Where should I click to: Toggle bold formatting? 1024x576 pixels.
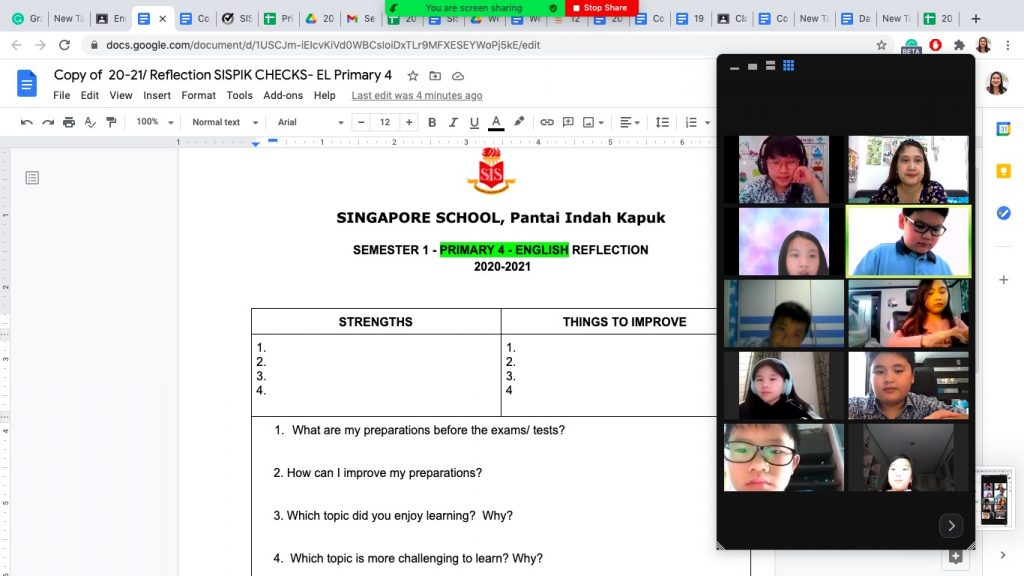[432, 122]
